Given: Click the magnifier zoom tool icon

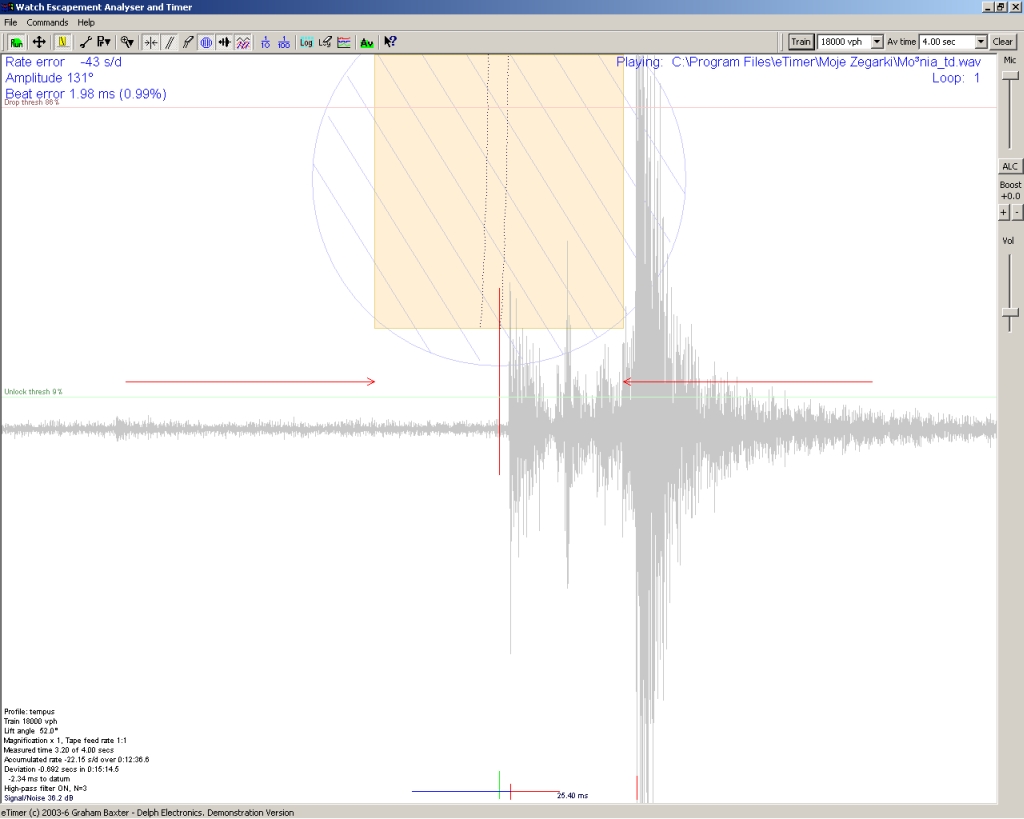Looking at the screenshot, I should [127, 42].
